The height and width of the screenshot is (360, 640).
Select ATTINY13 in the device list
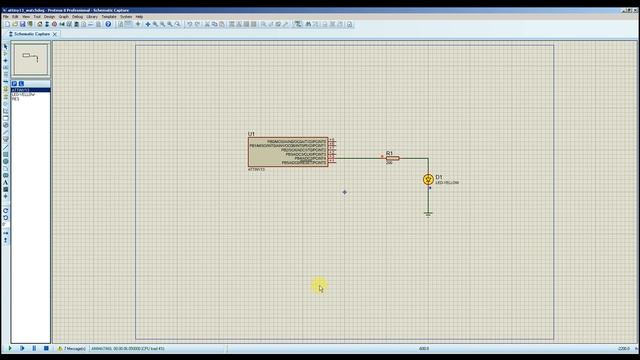click(x=31, y=90)
